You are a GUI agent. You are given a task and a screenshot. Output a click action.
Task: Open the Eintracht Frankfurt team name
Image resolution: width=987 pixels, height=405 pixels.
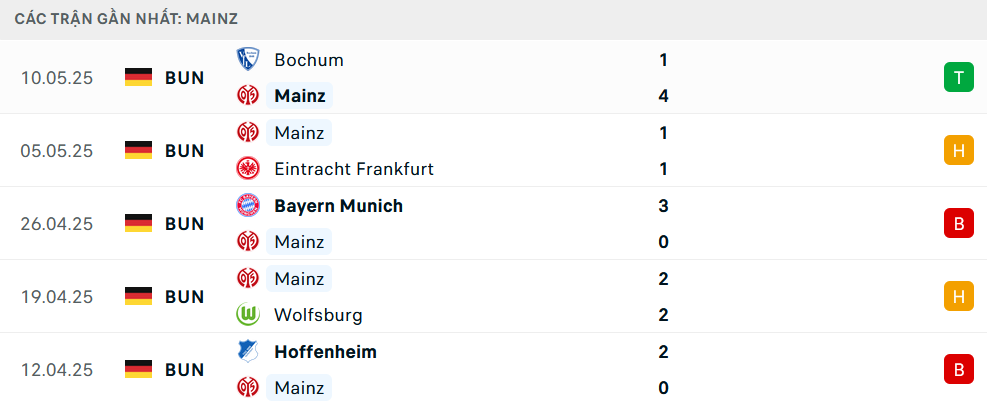coord(354,169)
